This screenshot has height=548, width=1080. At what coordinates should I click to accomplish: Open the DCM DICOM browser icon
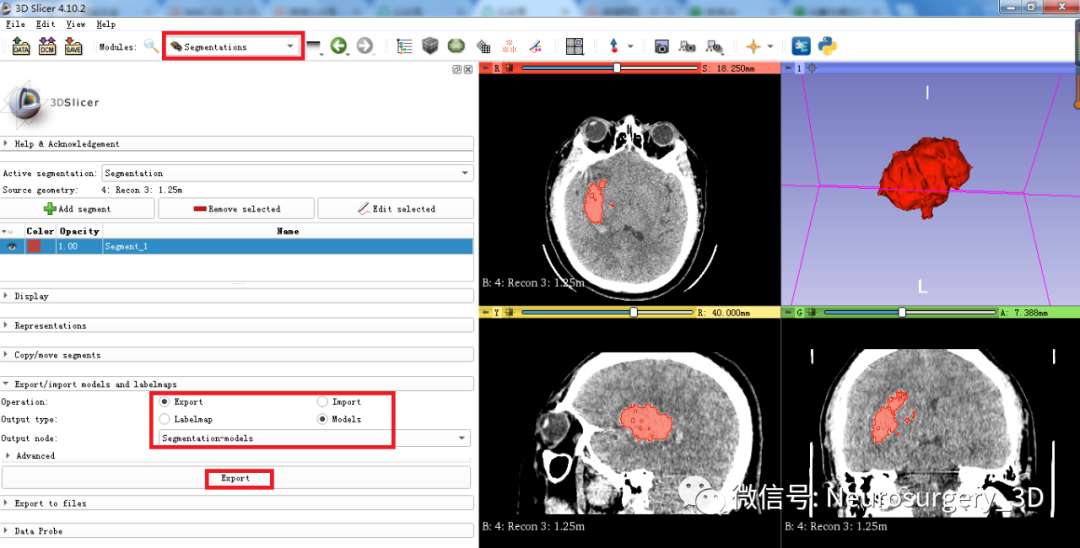[x=47, y=47]
